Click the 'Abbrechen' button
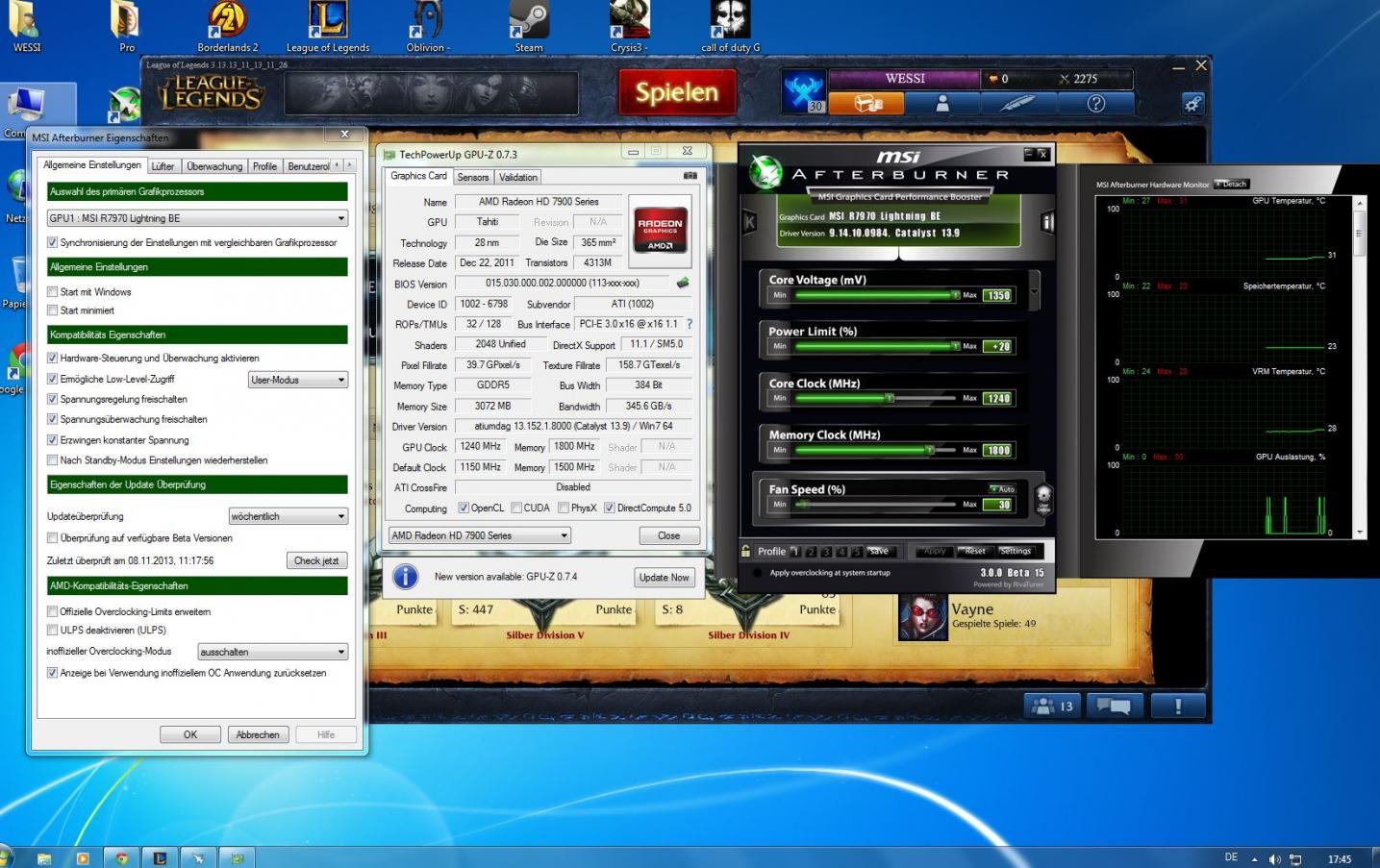The width and height of the screenshot is (1380, 868). point(258,734)
